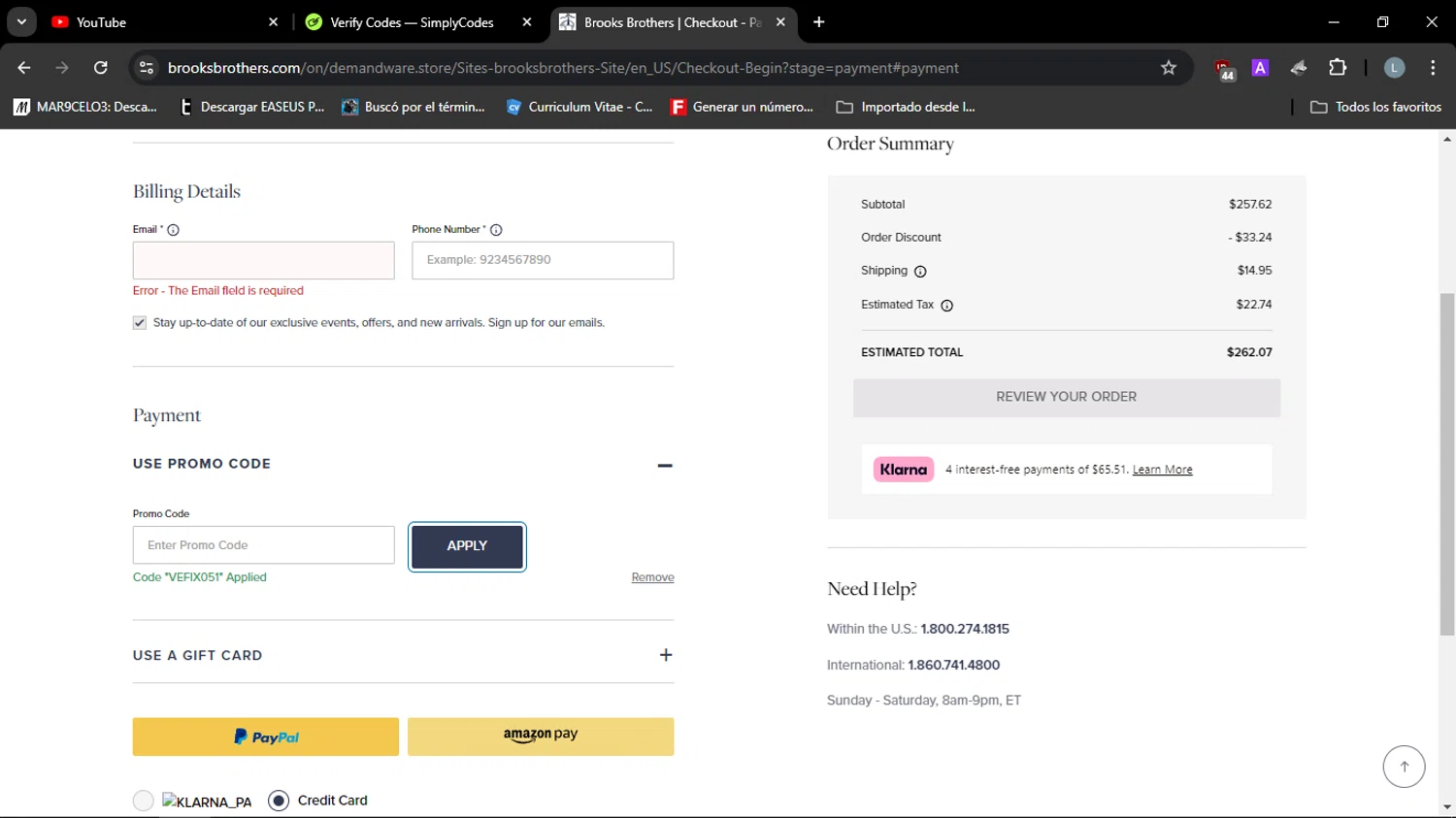Open the tab search dropdown arrow

tap(21, 21)
